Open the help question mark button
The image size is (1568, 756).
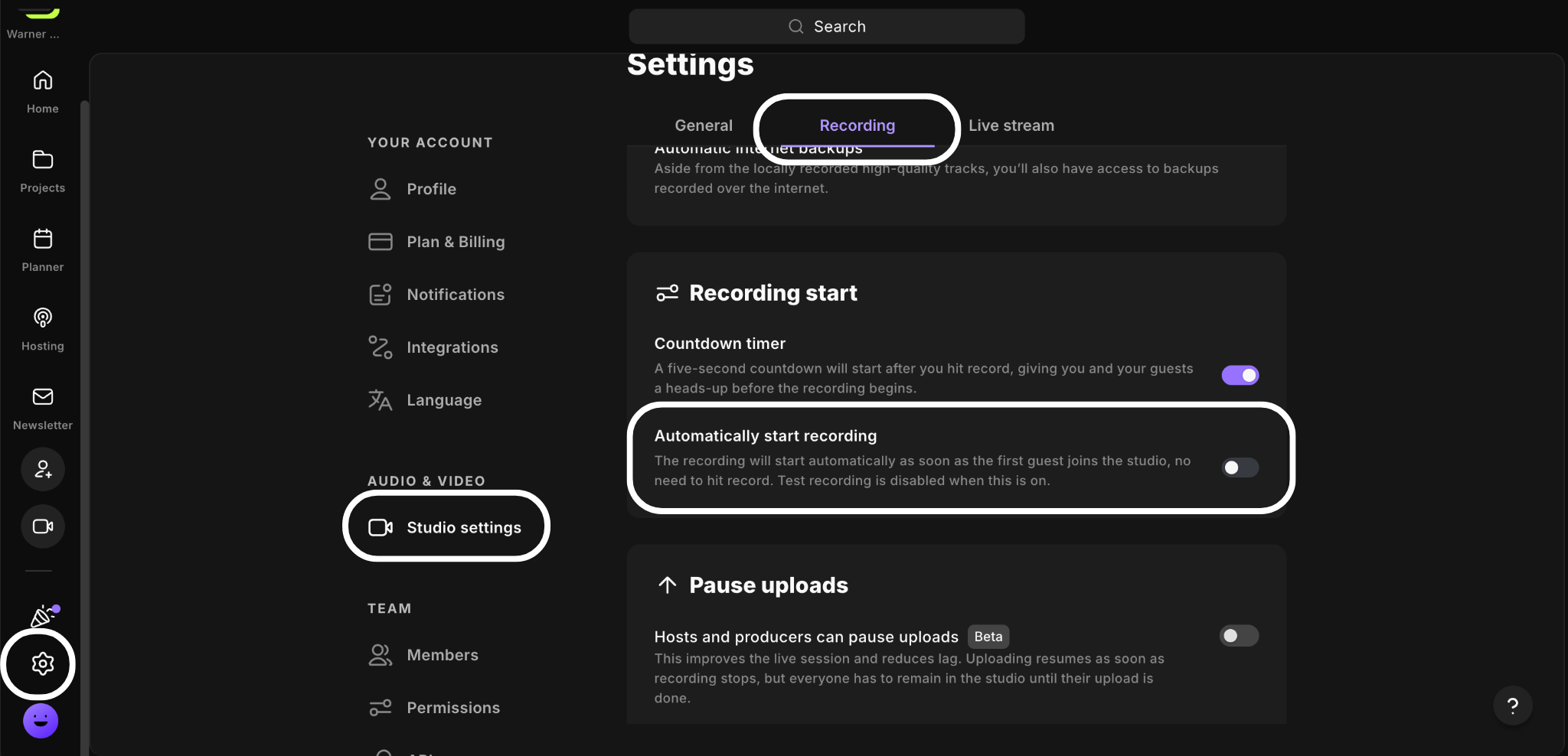[x=1513, y=705]
